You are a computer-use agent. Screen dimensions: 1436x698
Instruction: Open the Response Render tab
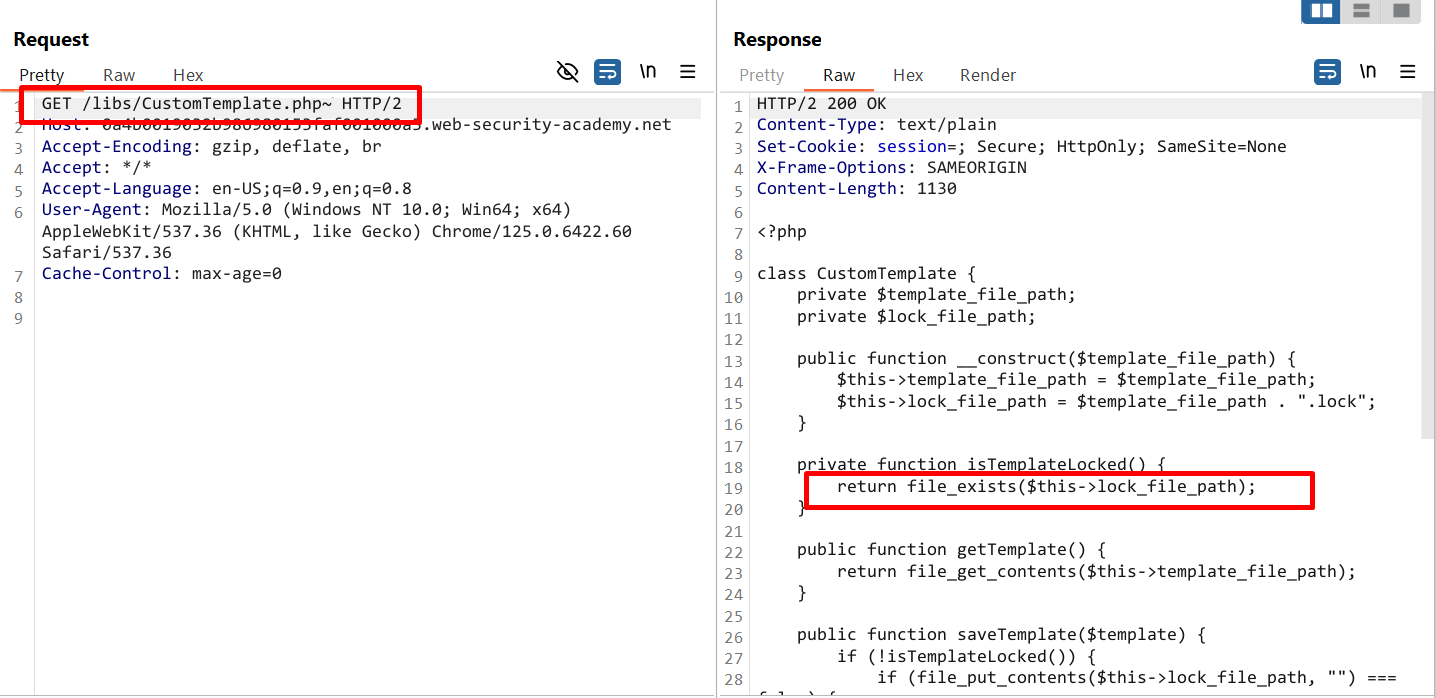pos(987,75)
